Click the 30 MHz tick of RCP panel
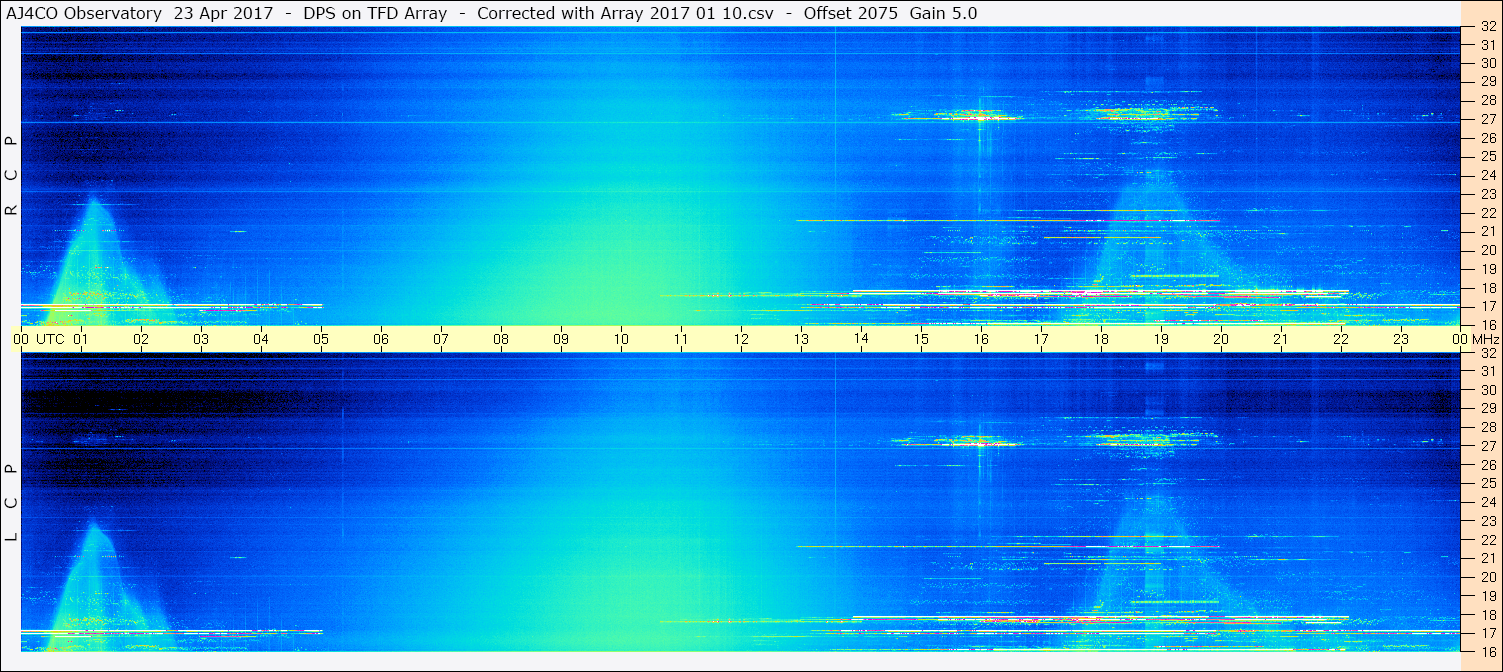Image resolution: width=1503 pixels, height=672 pixels. (1487, 63)
